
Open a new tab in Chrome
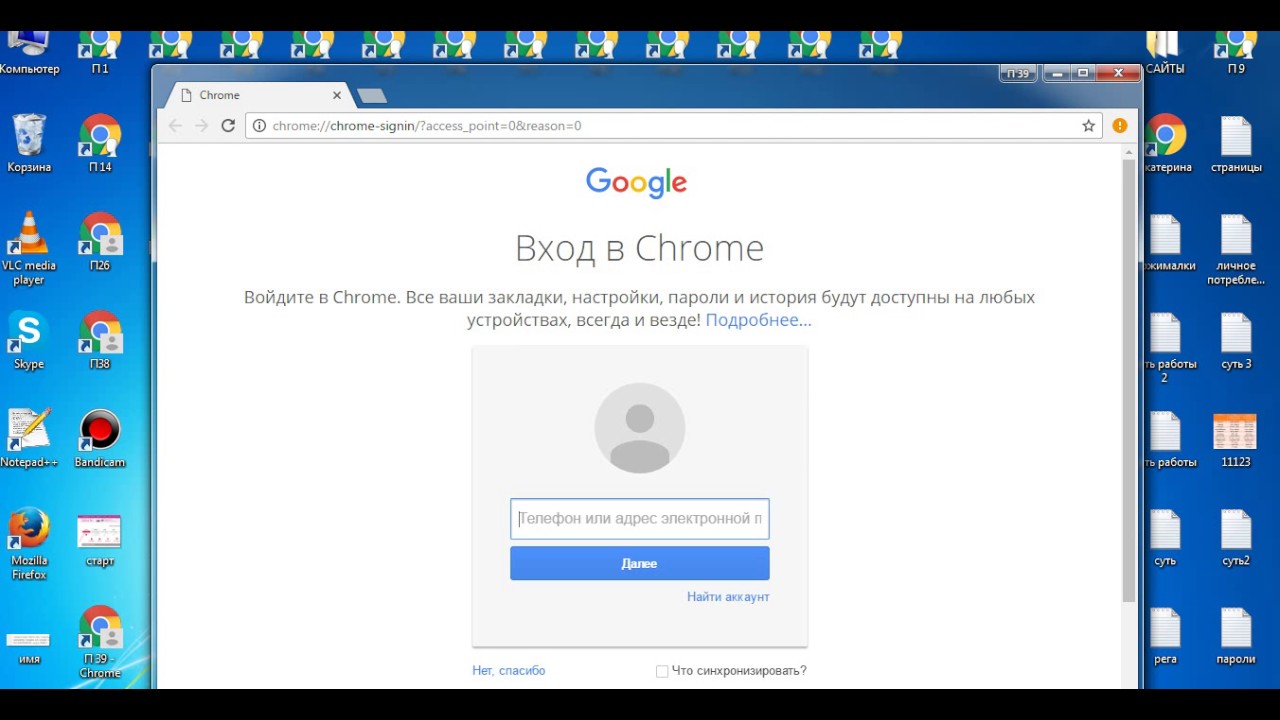[371, 95]
